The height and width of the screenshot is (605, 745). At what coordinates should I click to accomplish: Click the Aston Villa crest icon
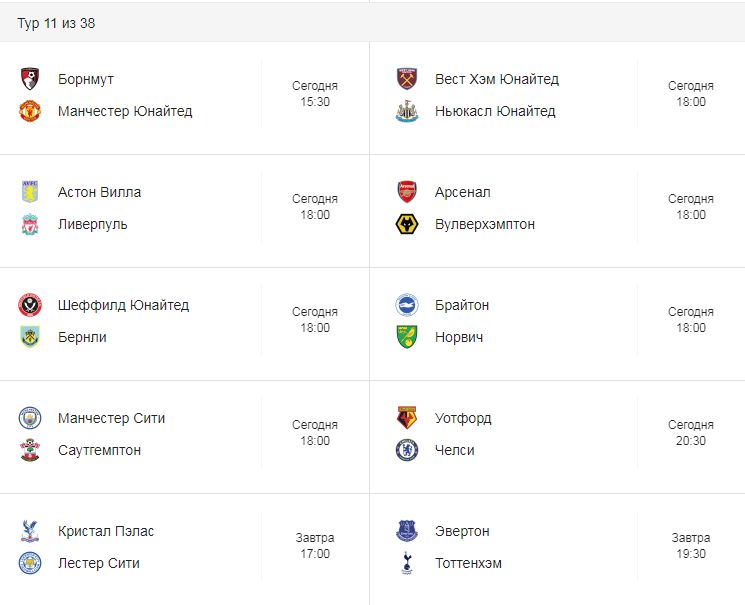tap(30, 192)
